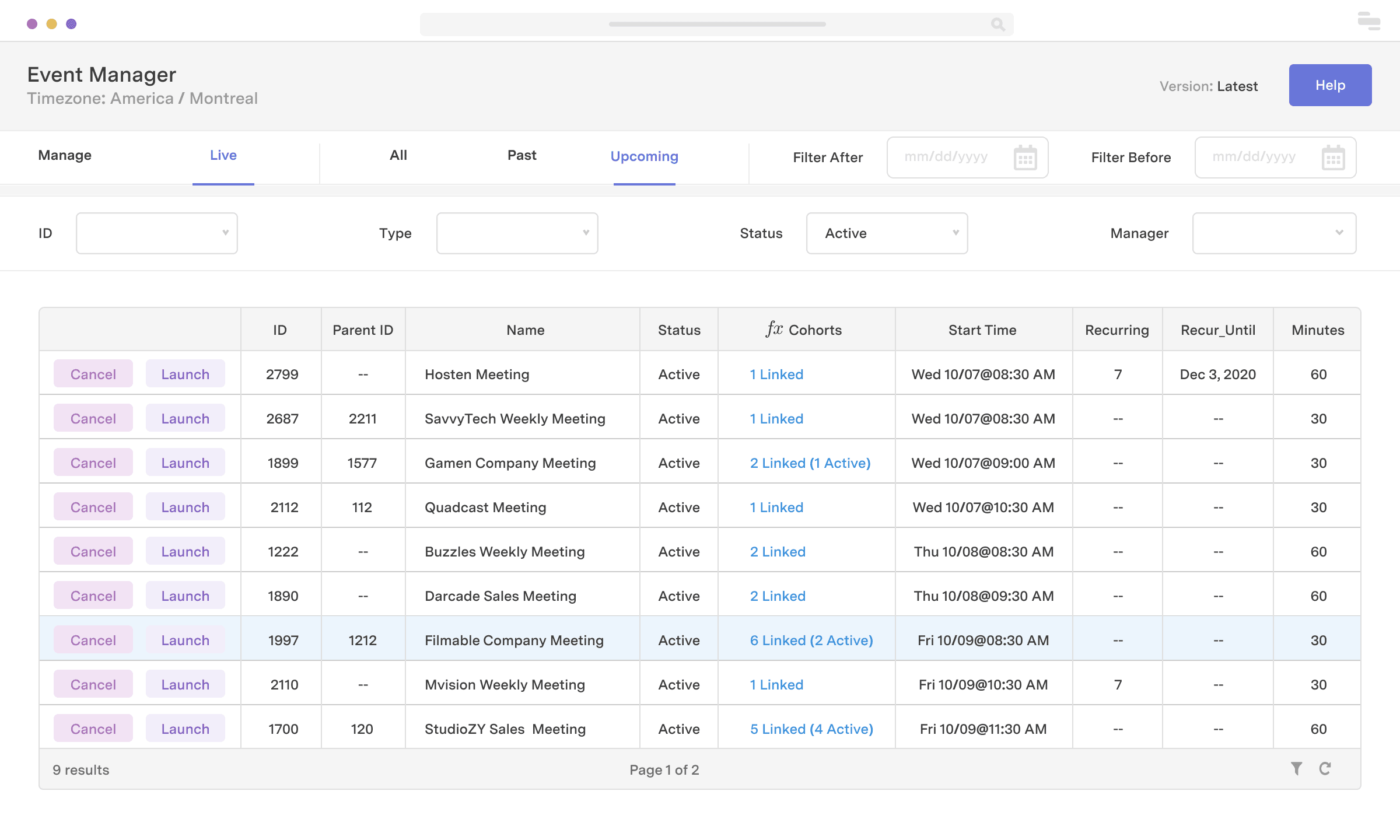Open the Type filter dropdown
Viewport: 1400px width, 840px height.
point(517,233)
